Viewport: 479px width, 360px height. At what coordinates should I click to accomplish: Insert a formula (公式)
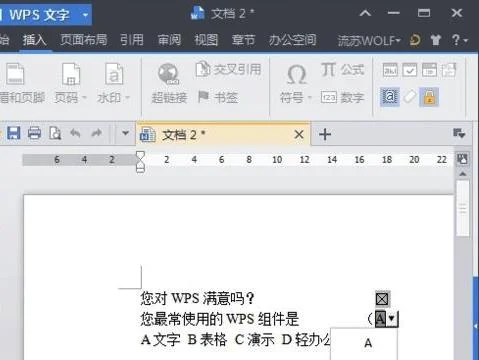click(342, 70)
